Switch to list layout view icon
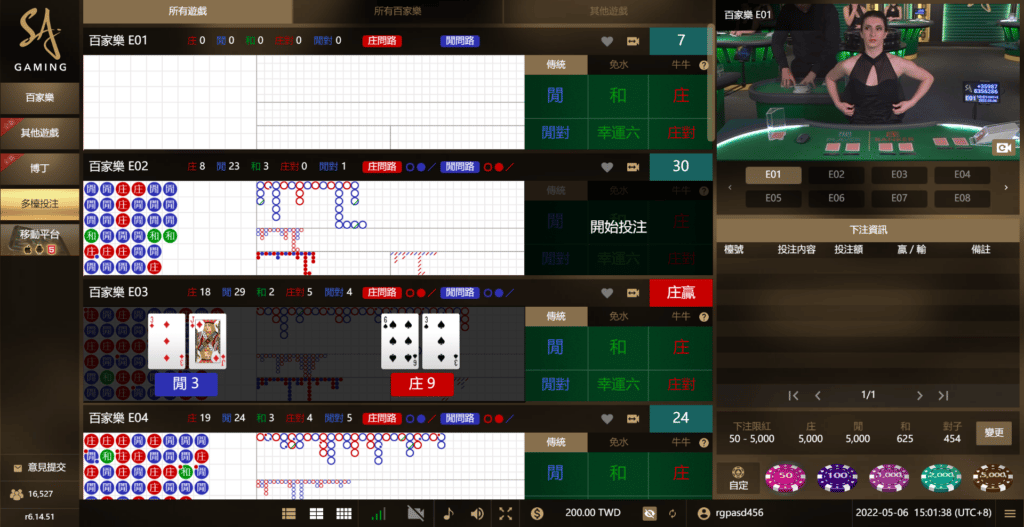The width and height of the screenshot is (1024, 527). click(289, 513)
